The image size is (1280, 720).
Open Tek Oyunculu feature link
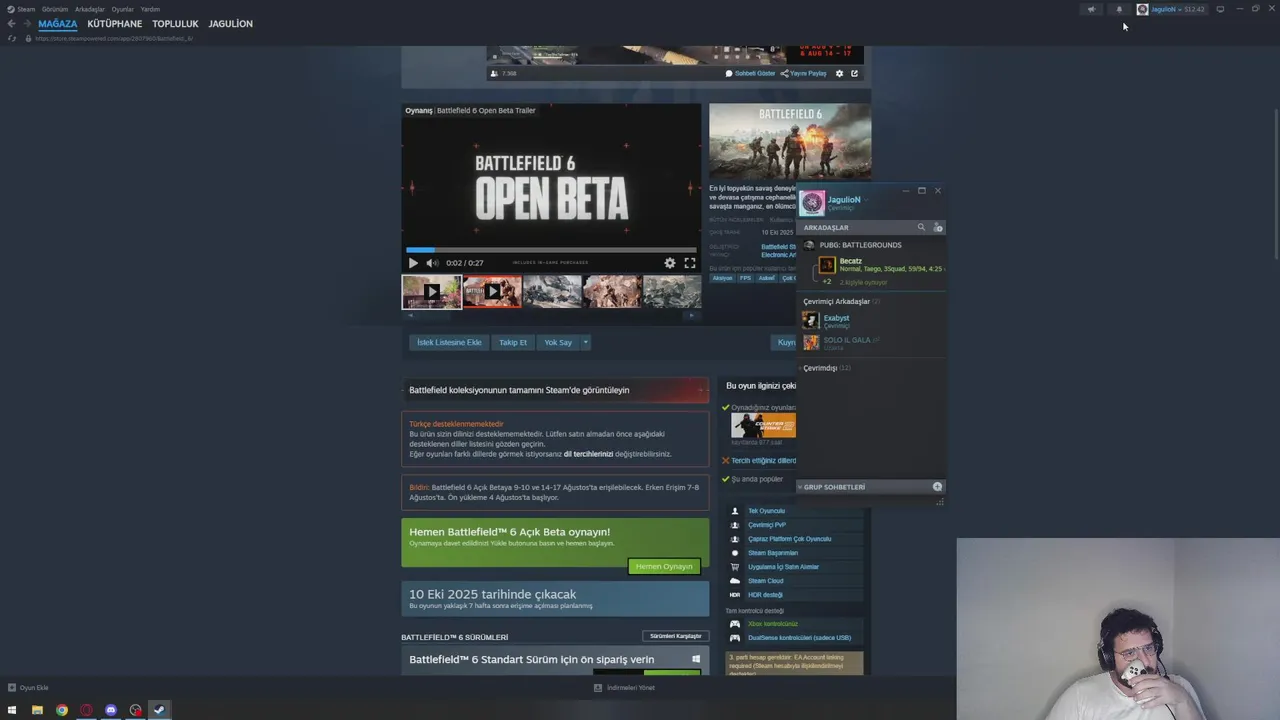(766, 511)
